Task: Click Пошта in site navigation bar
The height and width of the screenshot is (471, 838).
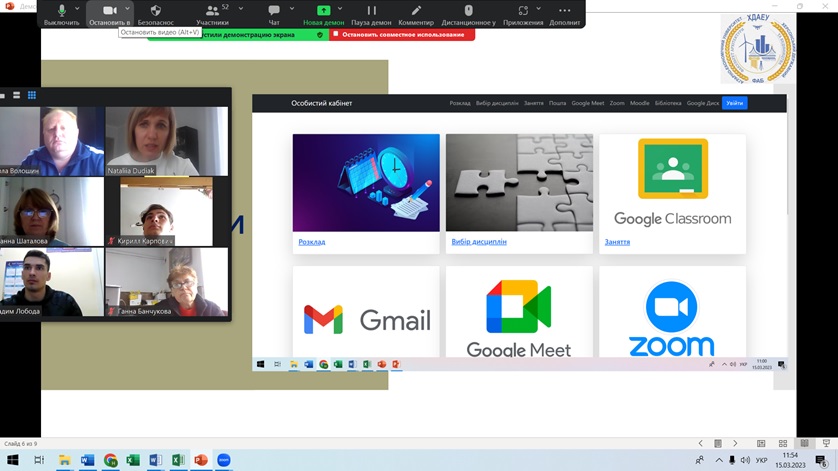Action: point(557,103)
